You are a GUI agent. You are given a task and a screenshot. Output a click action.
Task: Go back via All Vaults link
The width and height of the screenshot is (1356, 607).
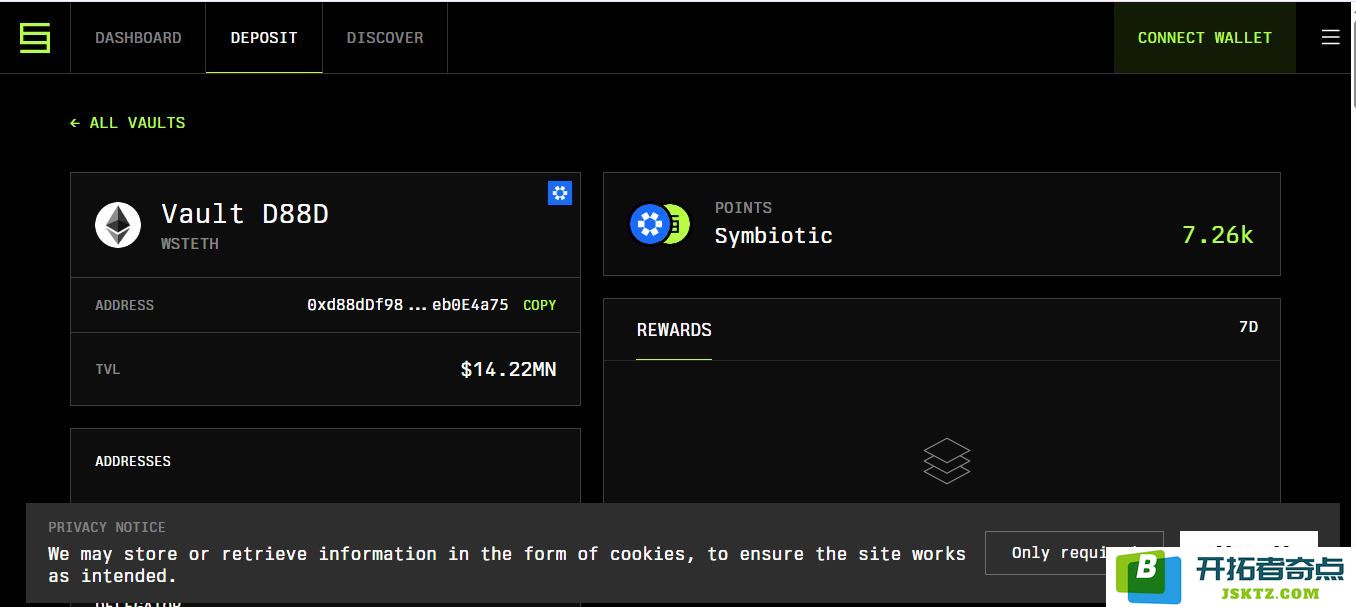(x=127, y=123)
